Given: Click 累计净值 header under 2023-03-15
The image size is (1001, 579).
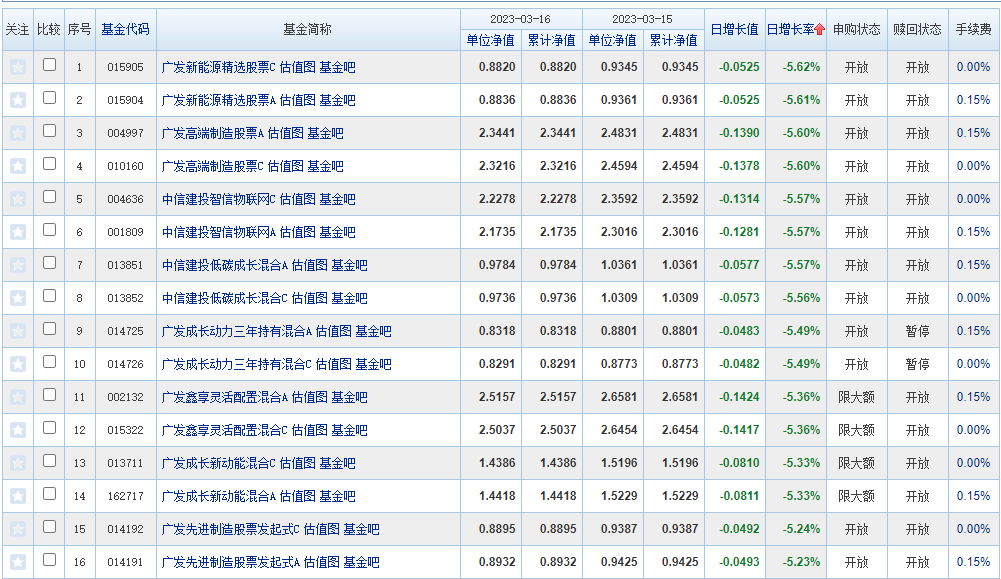Looking at the screenshot, I should point(674,40).
